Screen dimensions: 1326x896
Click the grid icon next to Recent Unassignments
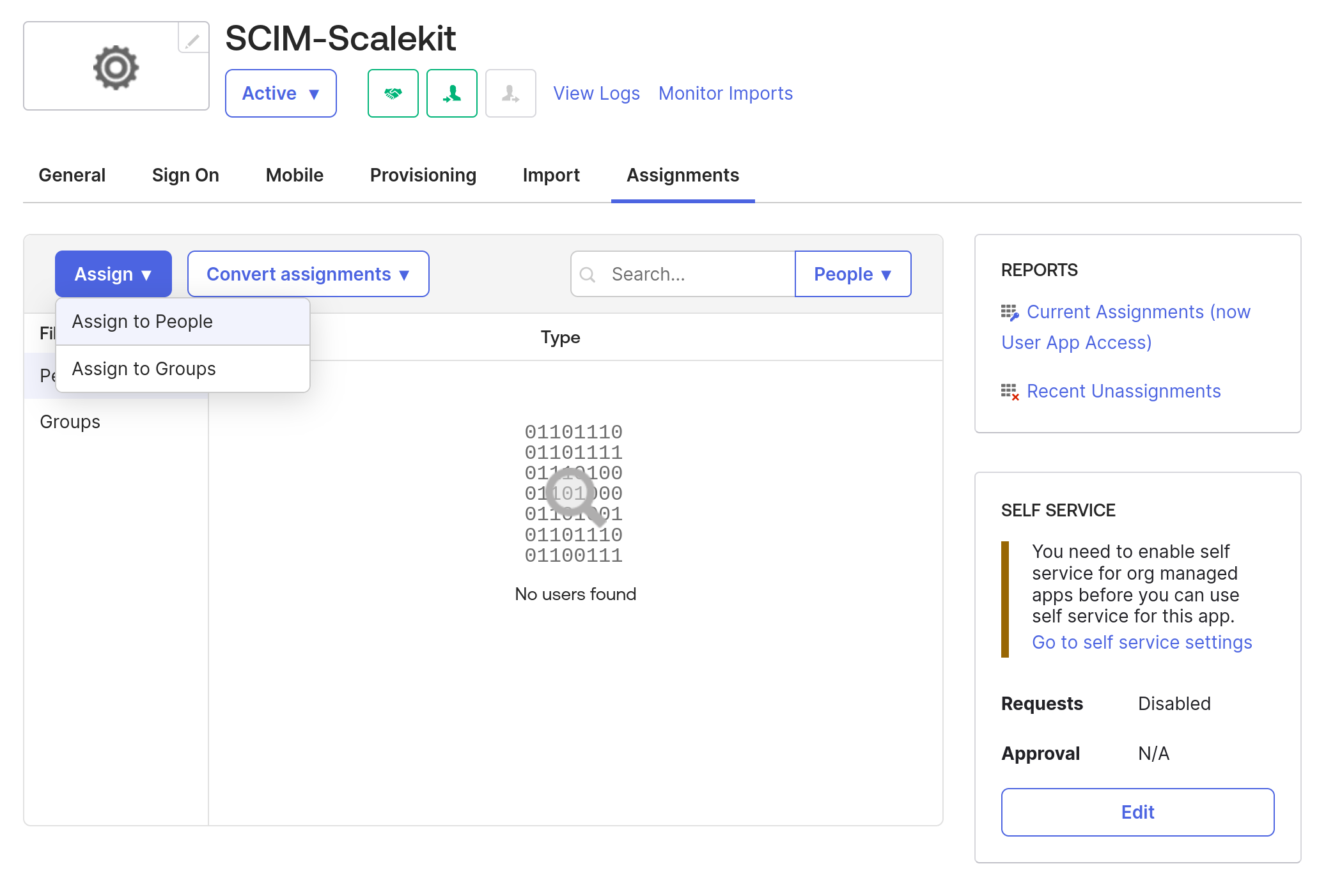(1009, 391)
